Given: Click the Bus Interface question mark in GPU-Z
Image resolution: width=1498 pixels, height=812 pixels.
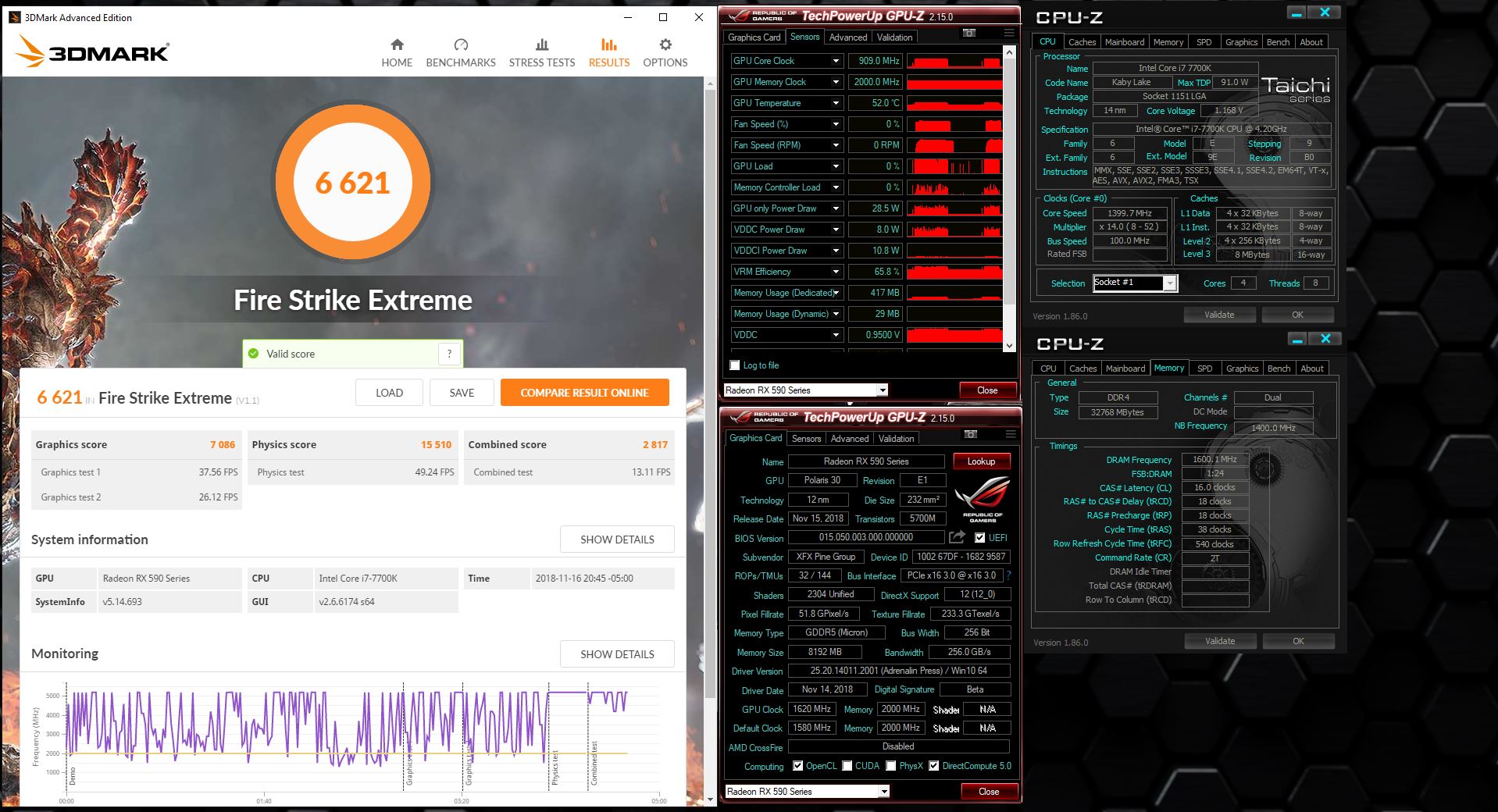Looking at the screenshot, I should (1008, 575).
